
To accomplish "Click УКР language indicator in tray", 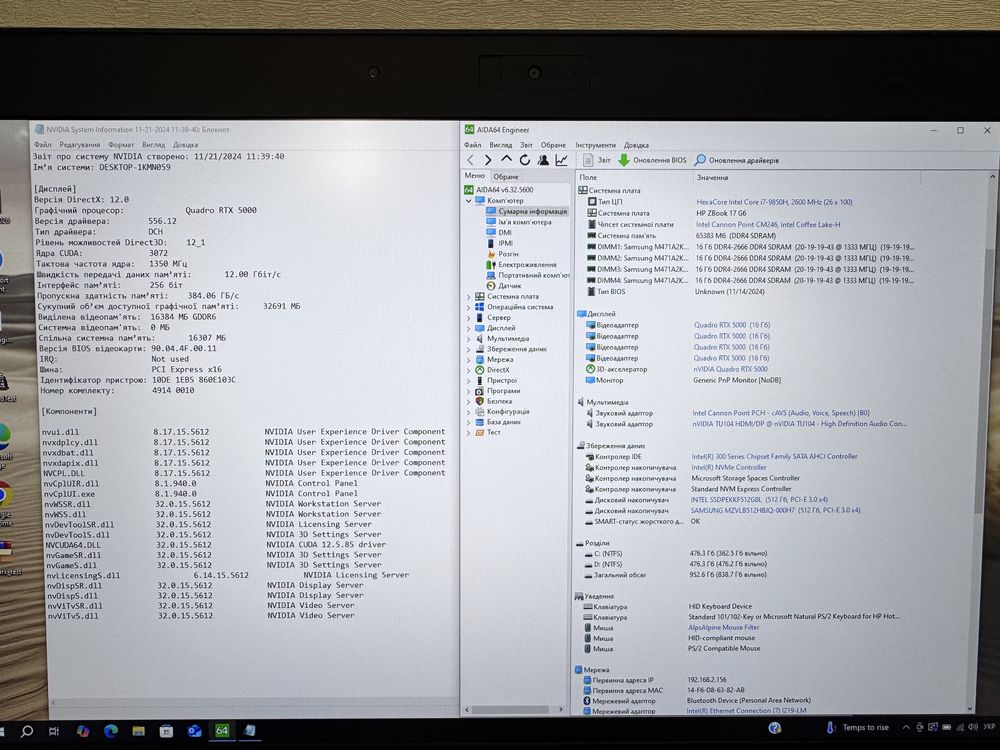I will (x=989, y=728).
